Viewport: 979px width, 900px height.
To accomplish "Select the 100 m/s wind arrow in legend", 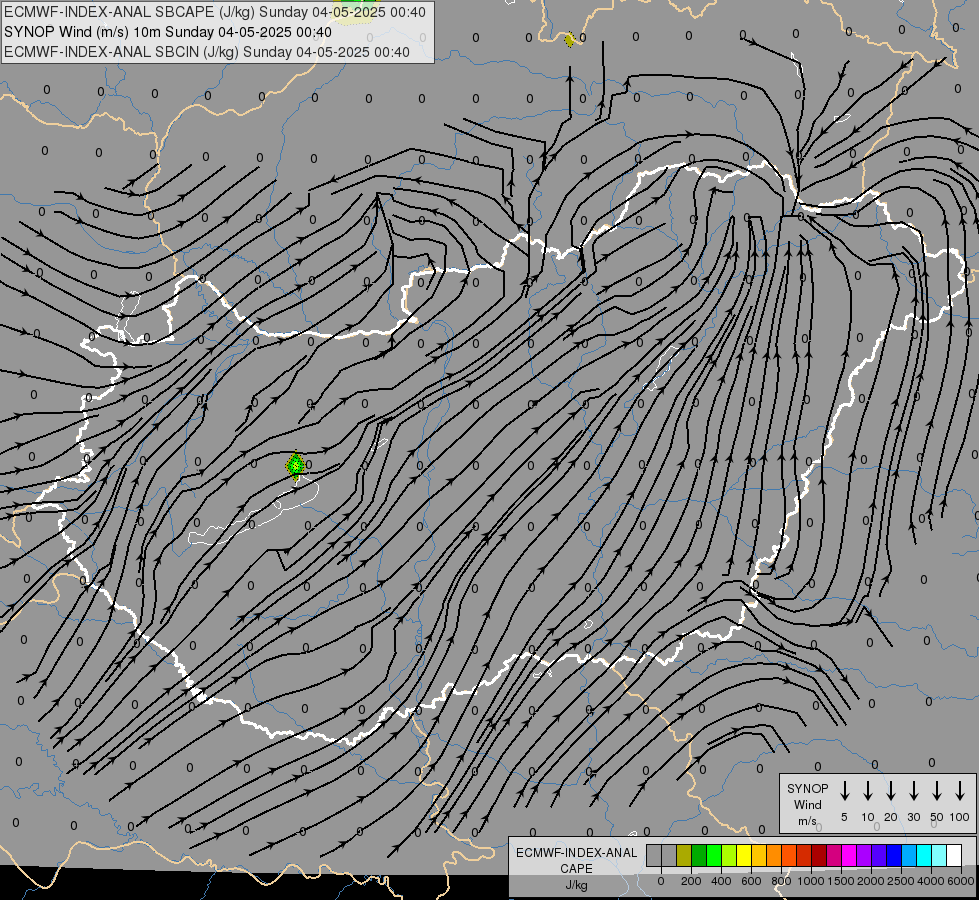I will click(960, 791).
